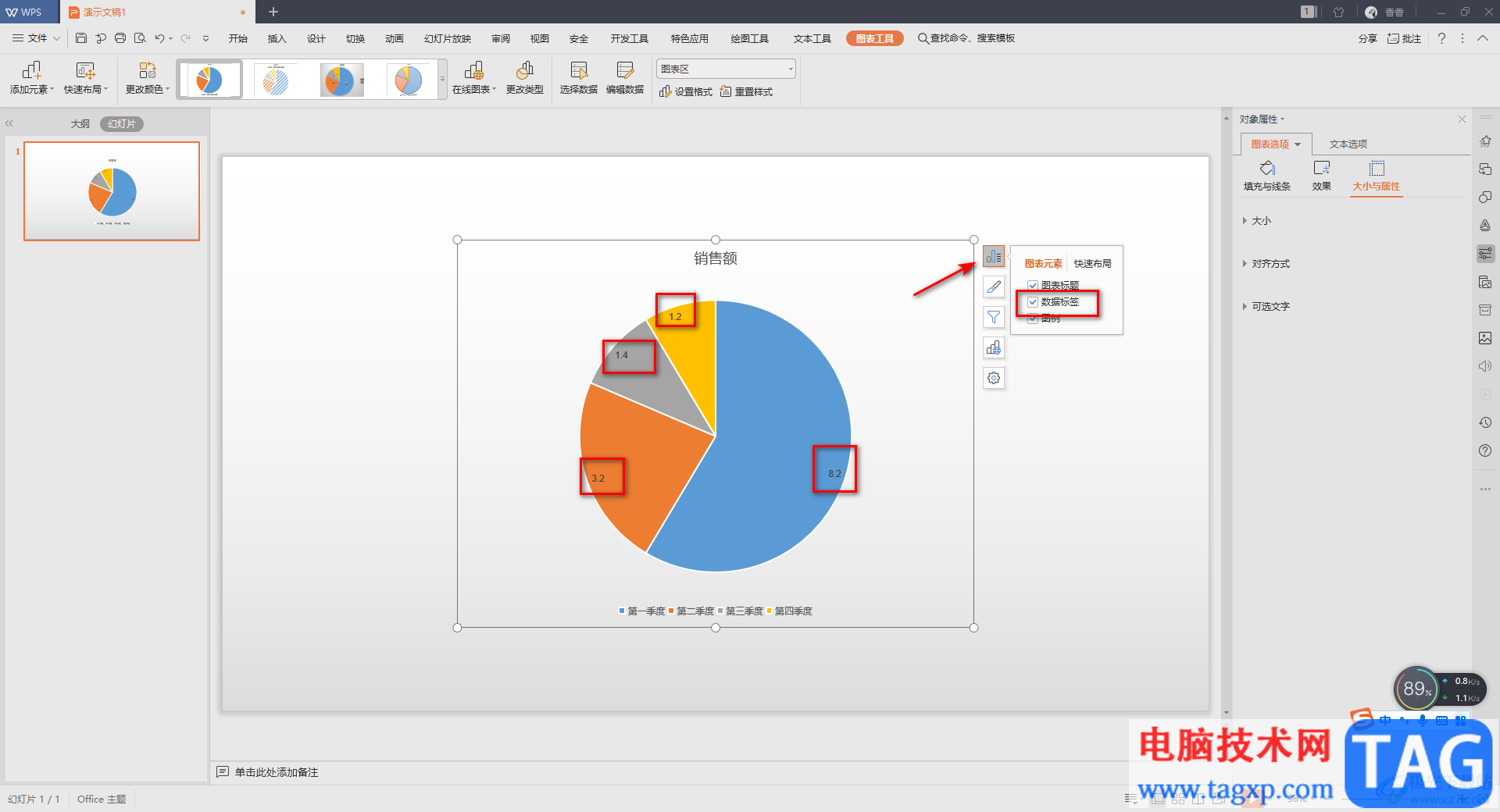This screenshot has height=812, width=1500.
Task: Open the 图表区 chart element dropdown
Action: click(x=726, y=69)
